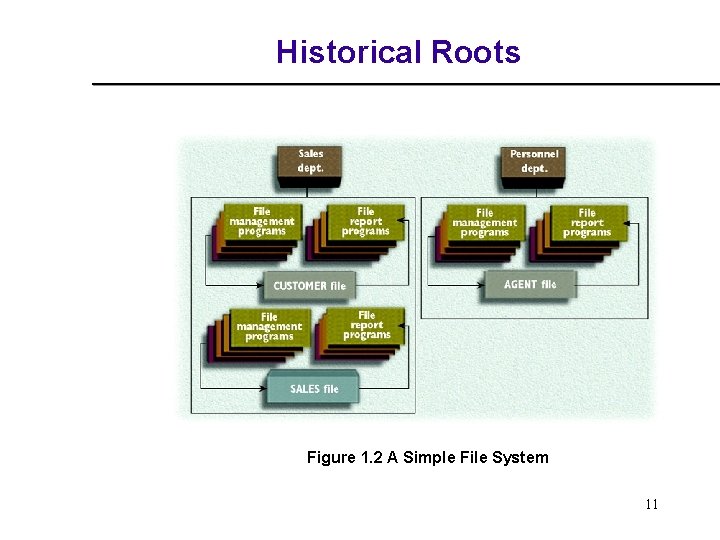Select the 'Personnel dept.' box
This screenshot has width=720, height=540.
[x=533, y=168]
